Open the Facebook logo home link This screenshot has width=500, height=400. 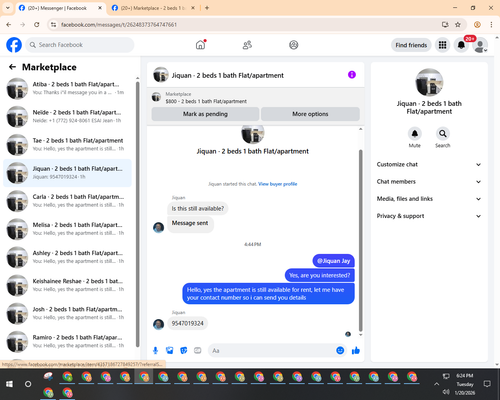tap(14, 45)
